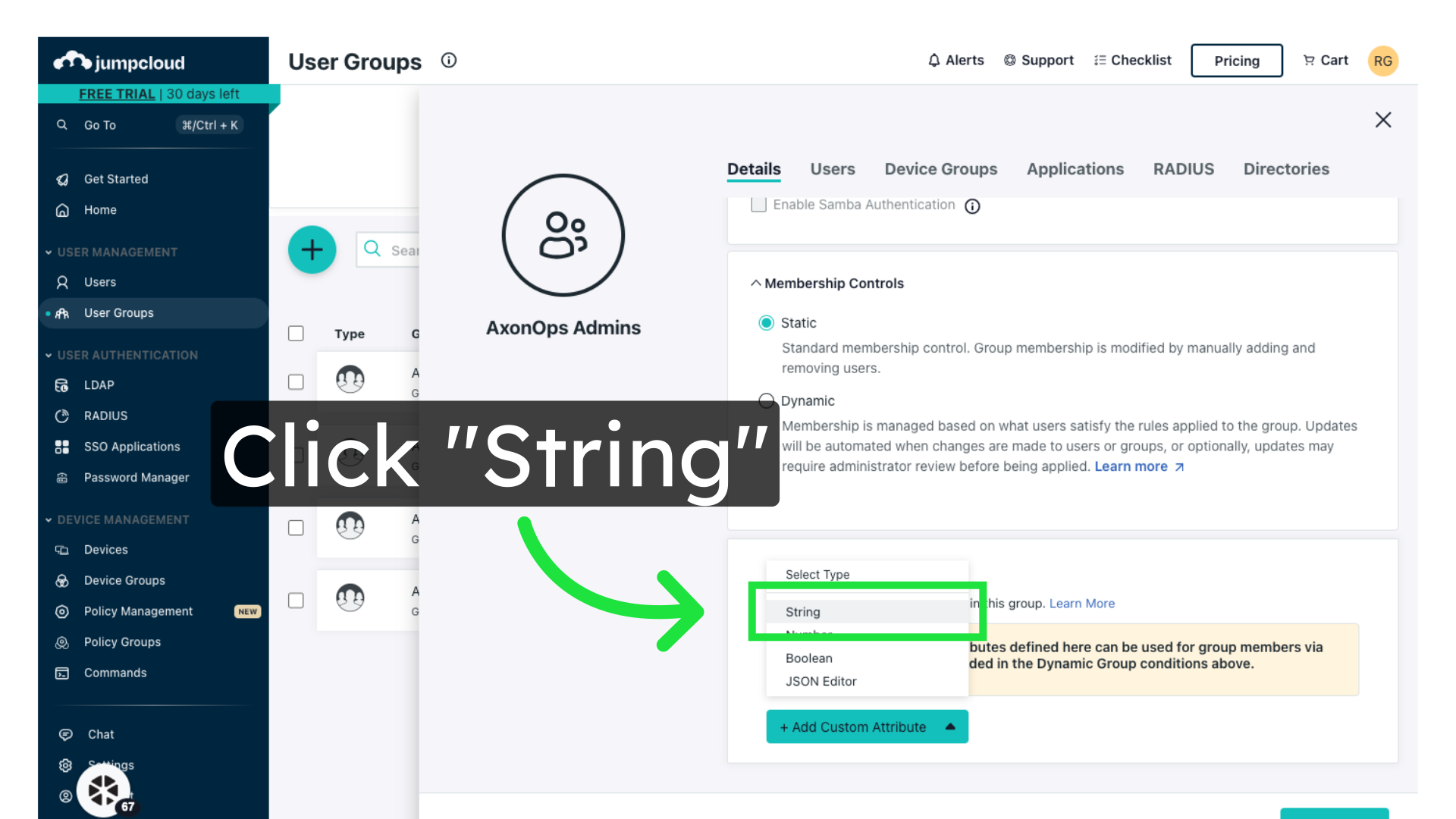The height and width of the screenshot is (819, 1456).
Task: Select the Static membership radio button
Action: [767, 323]
